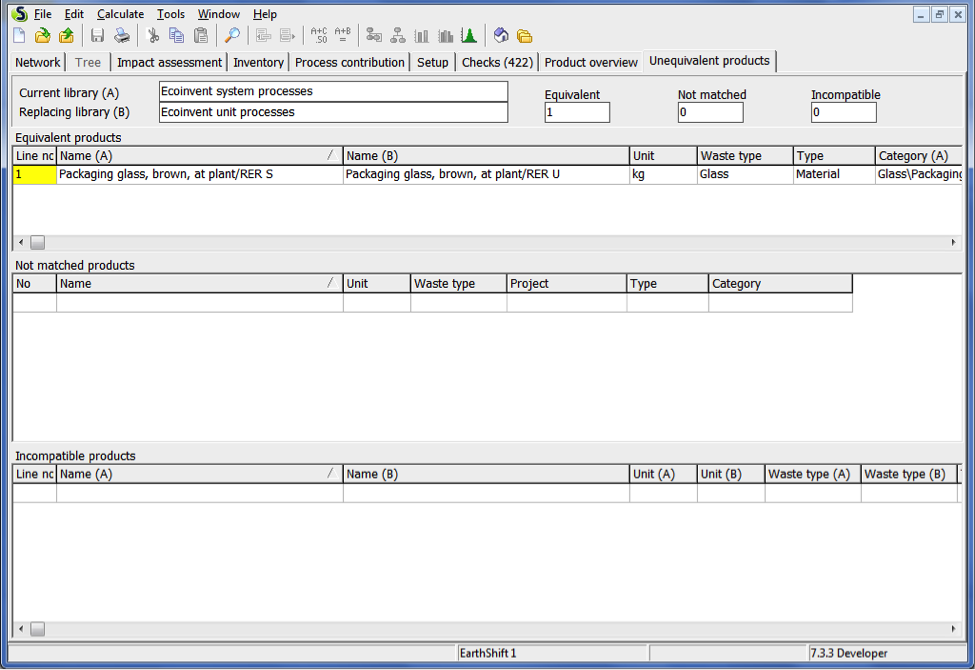This screenshot has width=975, height=670.
Task: Click the green distribution curve icon
Action: tap(469, 36)
